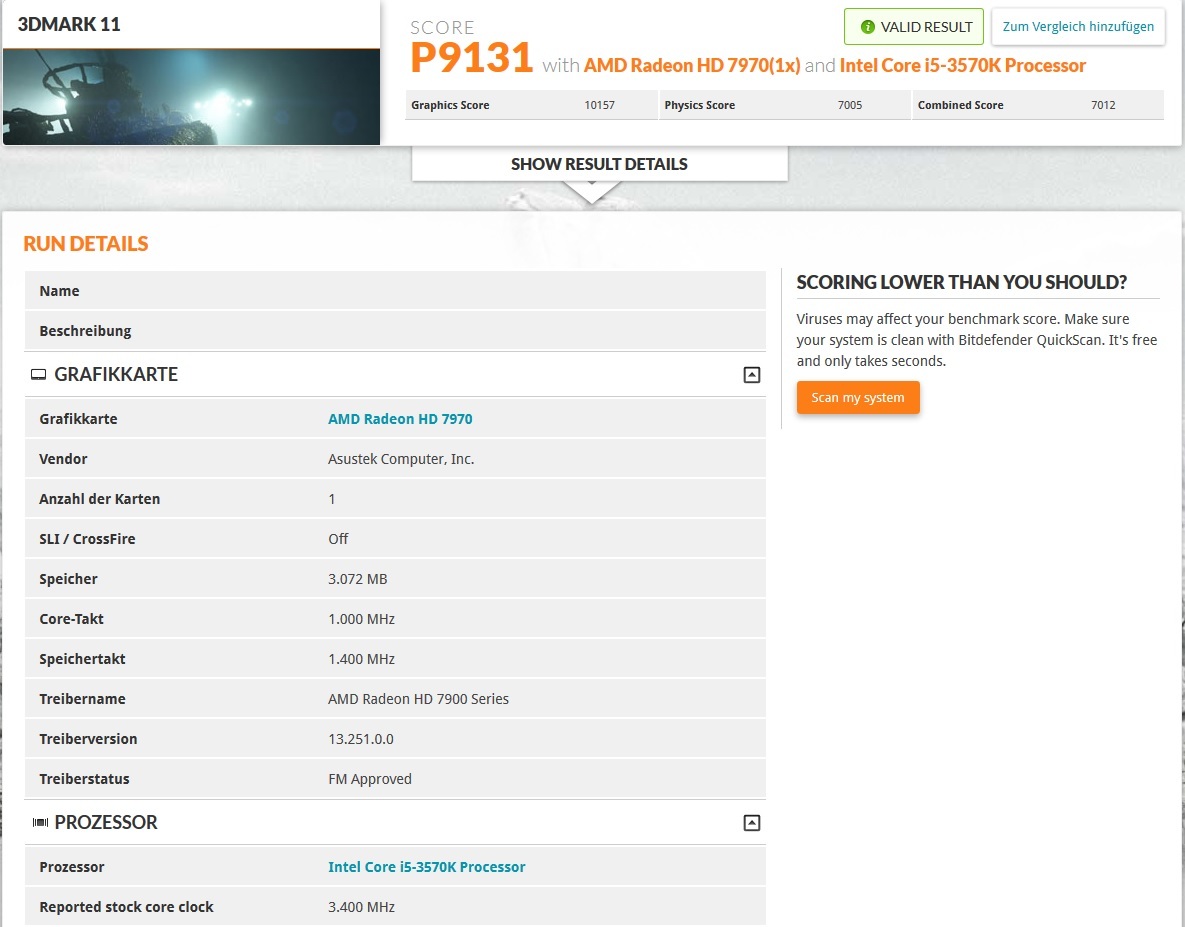
Task: Add result via Zum Vergleich hinzufügen
Action: (x=1078, y=27)
